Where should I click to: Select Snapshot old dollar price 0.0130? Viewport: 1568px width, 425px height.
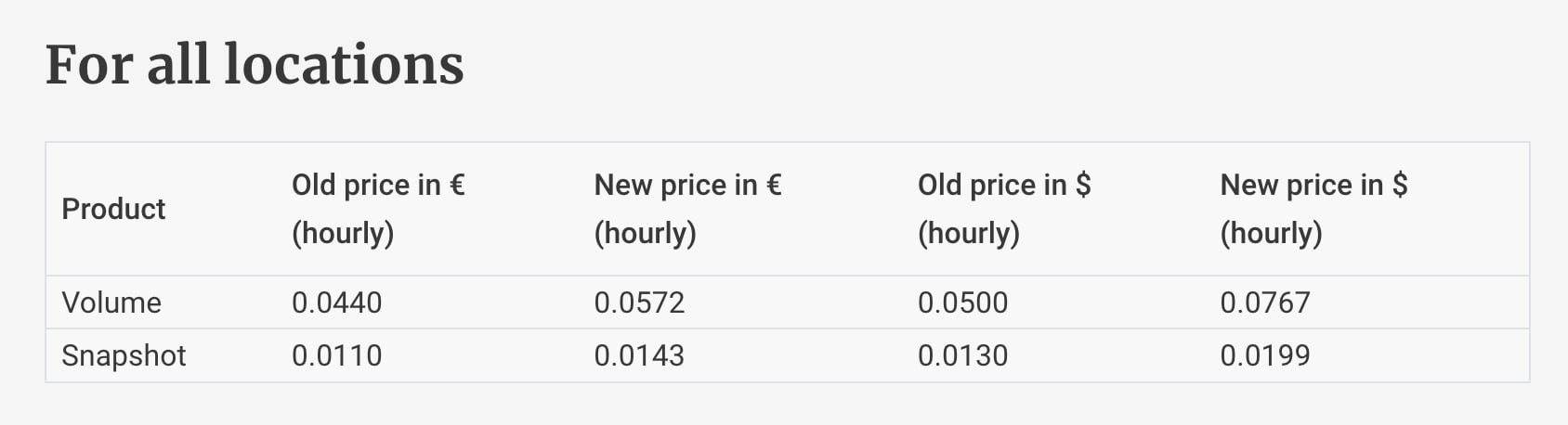click(x=962, y=355)
